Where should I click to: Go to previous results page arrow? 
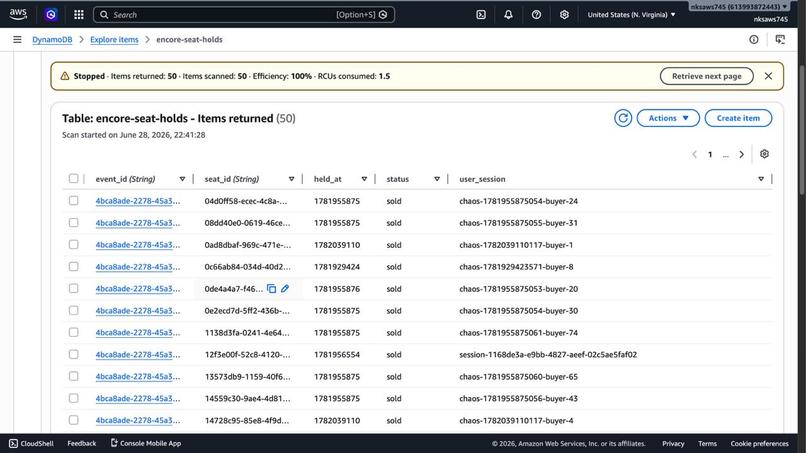pos(694,154)
